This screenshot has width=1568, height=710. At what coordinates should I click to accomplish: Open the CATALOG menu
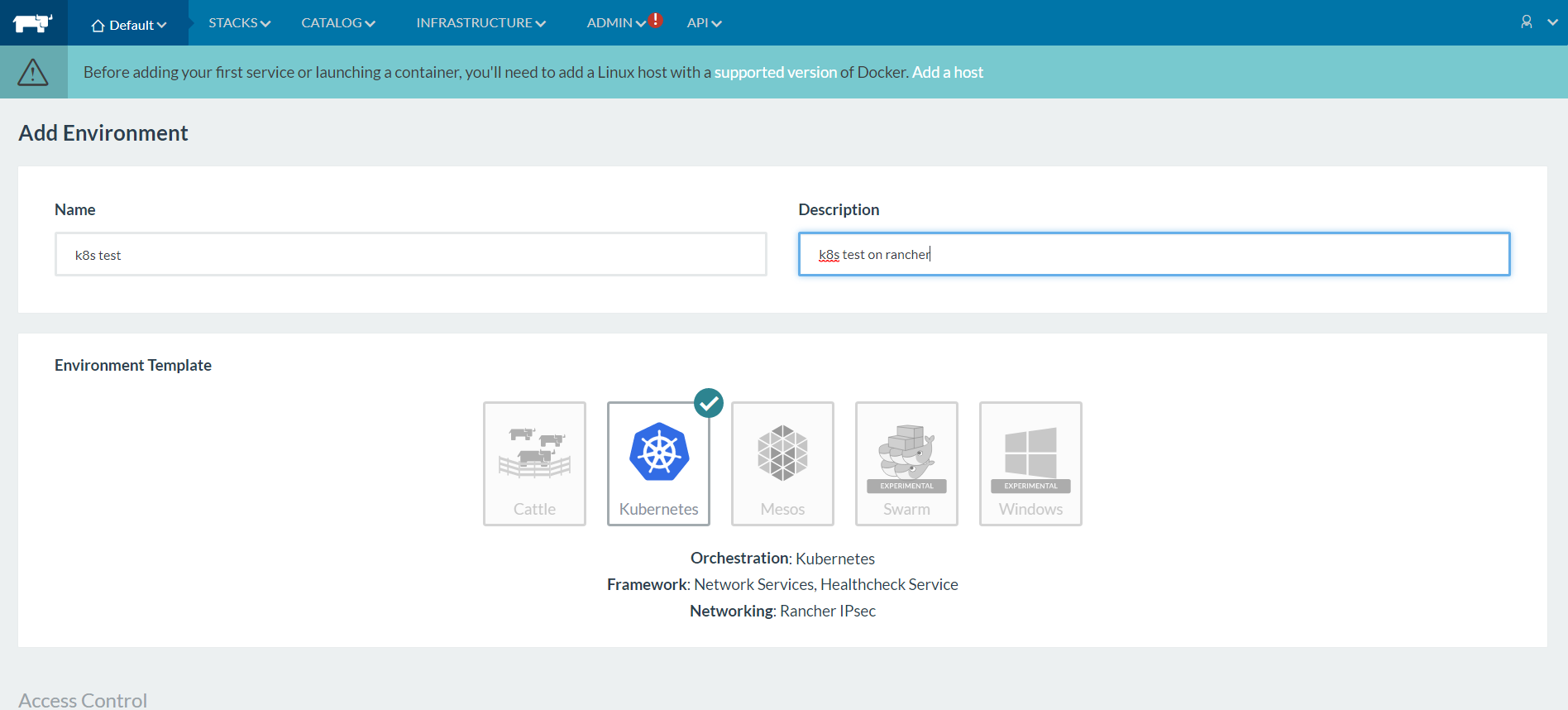click(338, 23)
